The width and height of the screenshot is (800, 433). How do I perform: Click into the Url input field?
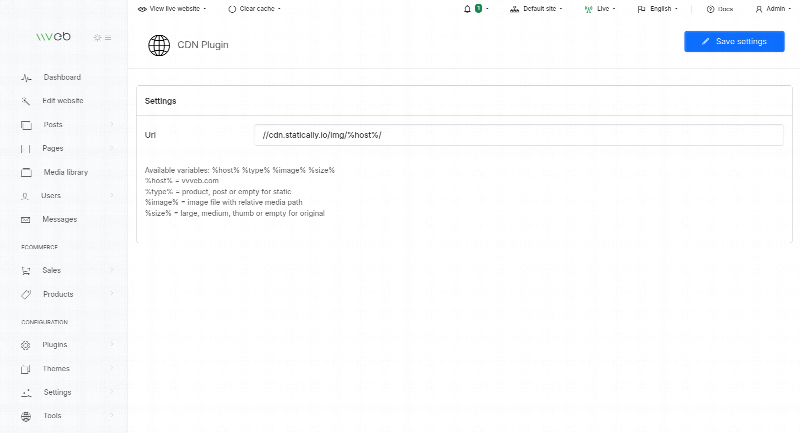point(518,135)
